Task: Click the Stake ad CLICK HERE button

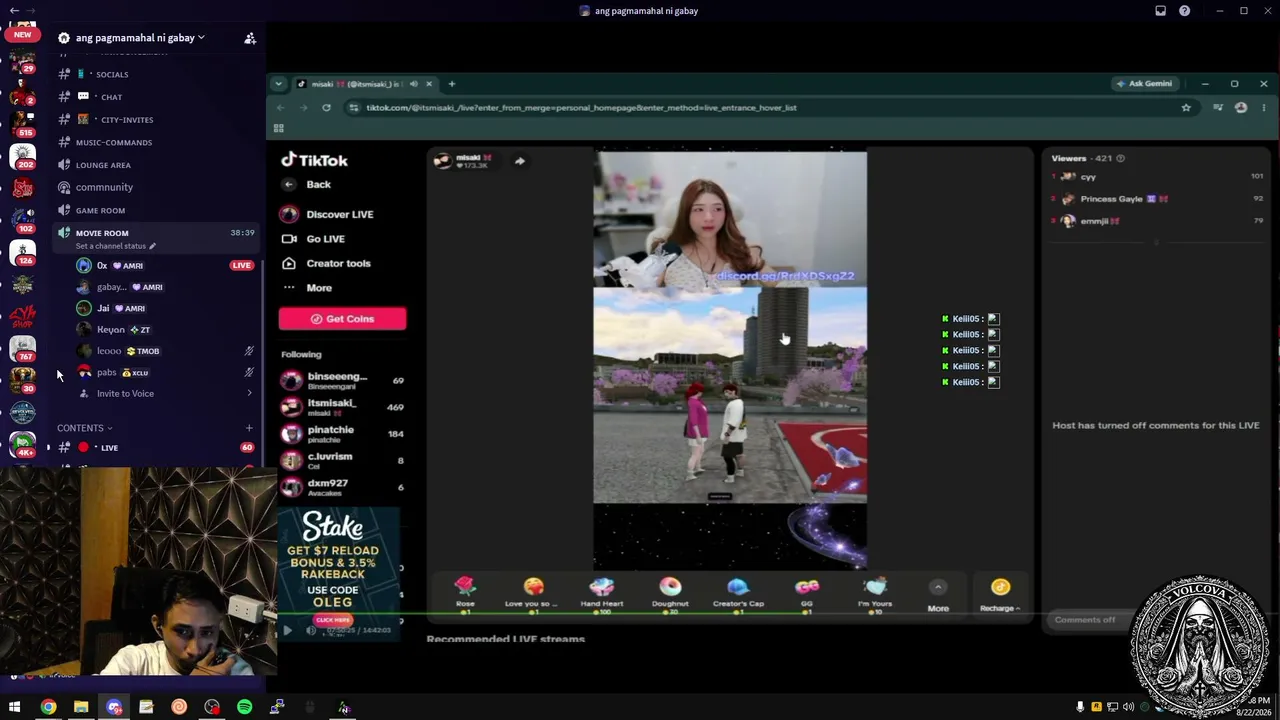Action: coord(332,620)
